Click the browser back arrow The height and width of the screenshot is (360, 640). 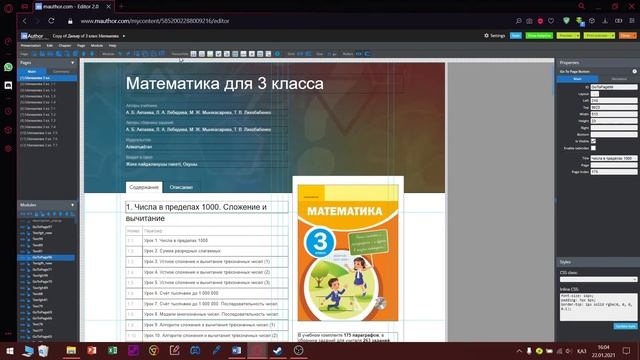pyautogui.click(x=25, y=21)
